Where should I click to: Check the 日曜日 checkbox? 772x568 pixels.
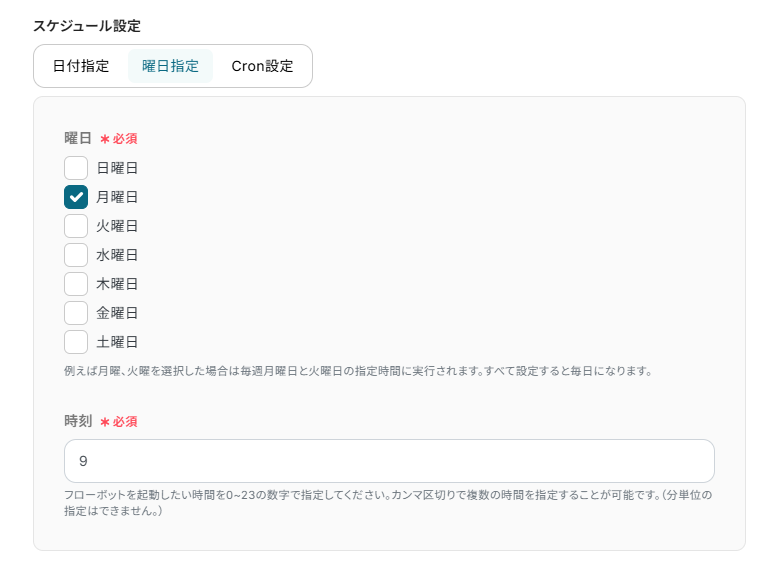[76, 168]
